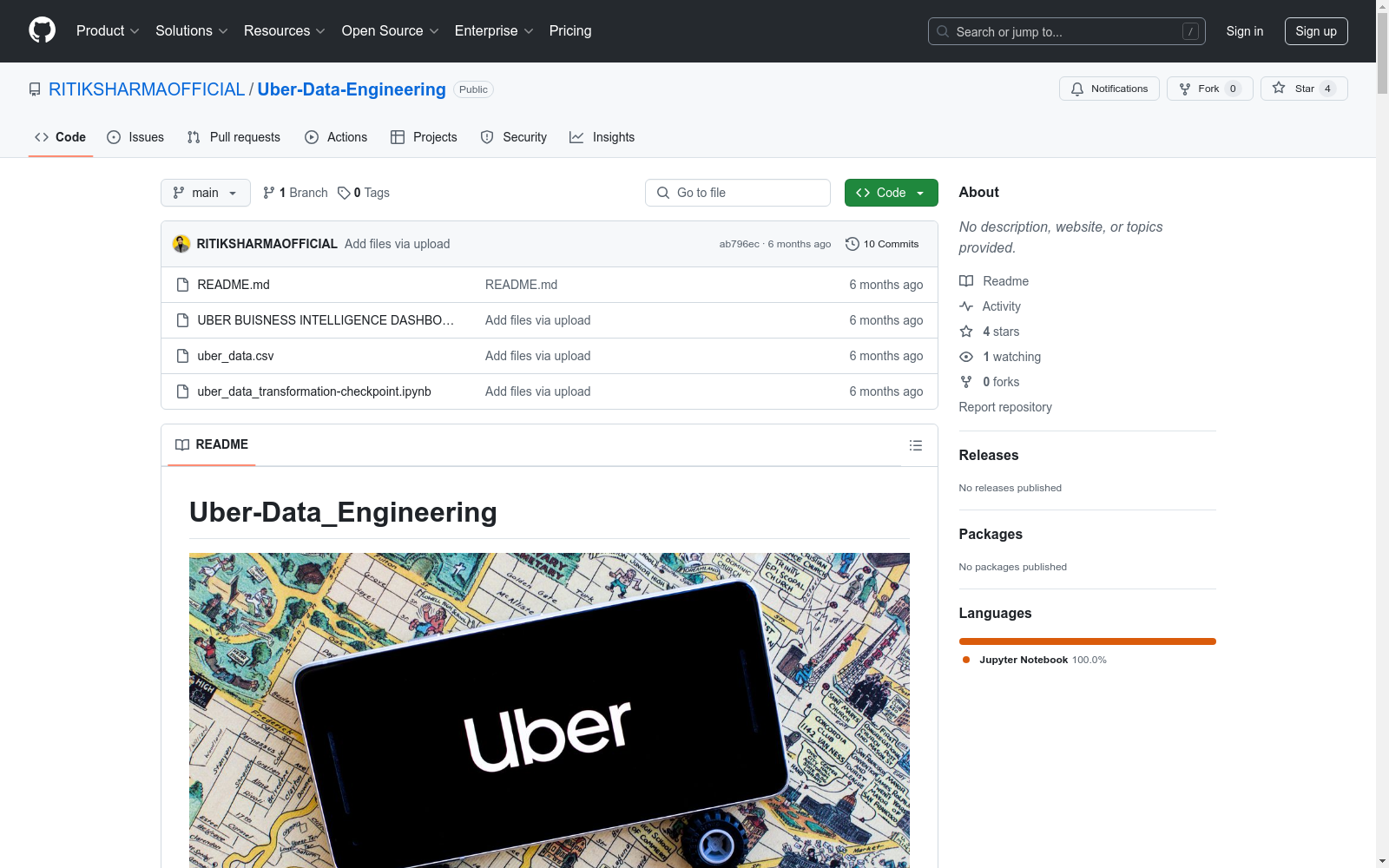1389x868 pixels.
Task: Select the README tab in file viewer
Action: point(212,444)
